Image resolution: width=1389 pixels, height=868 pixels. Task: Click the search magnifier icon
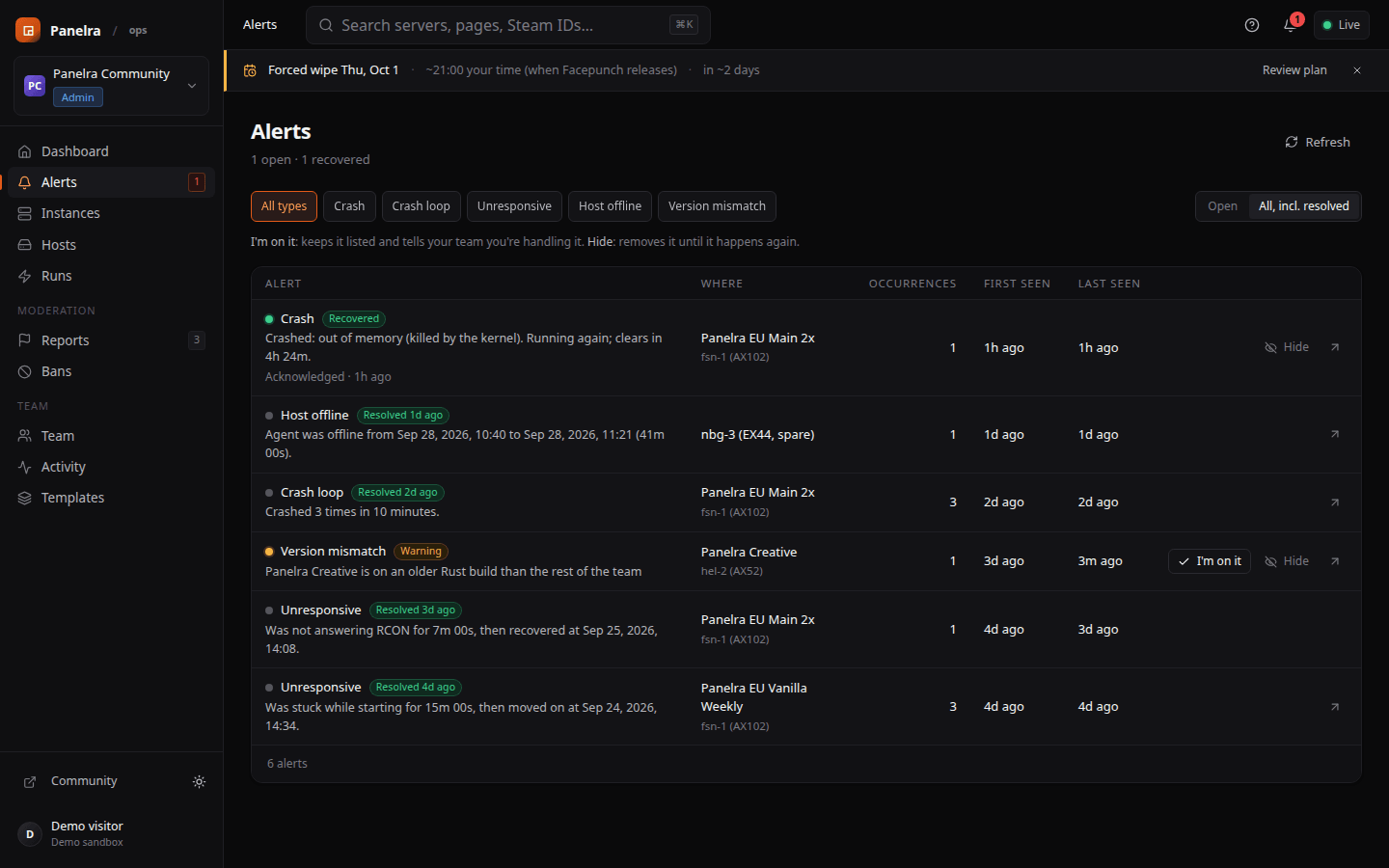[x=326, y=25]
